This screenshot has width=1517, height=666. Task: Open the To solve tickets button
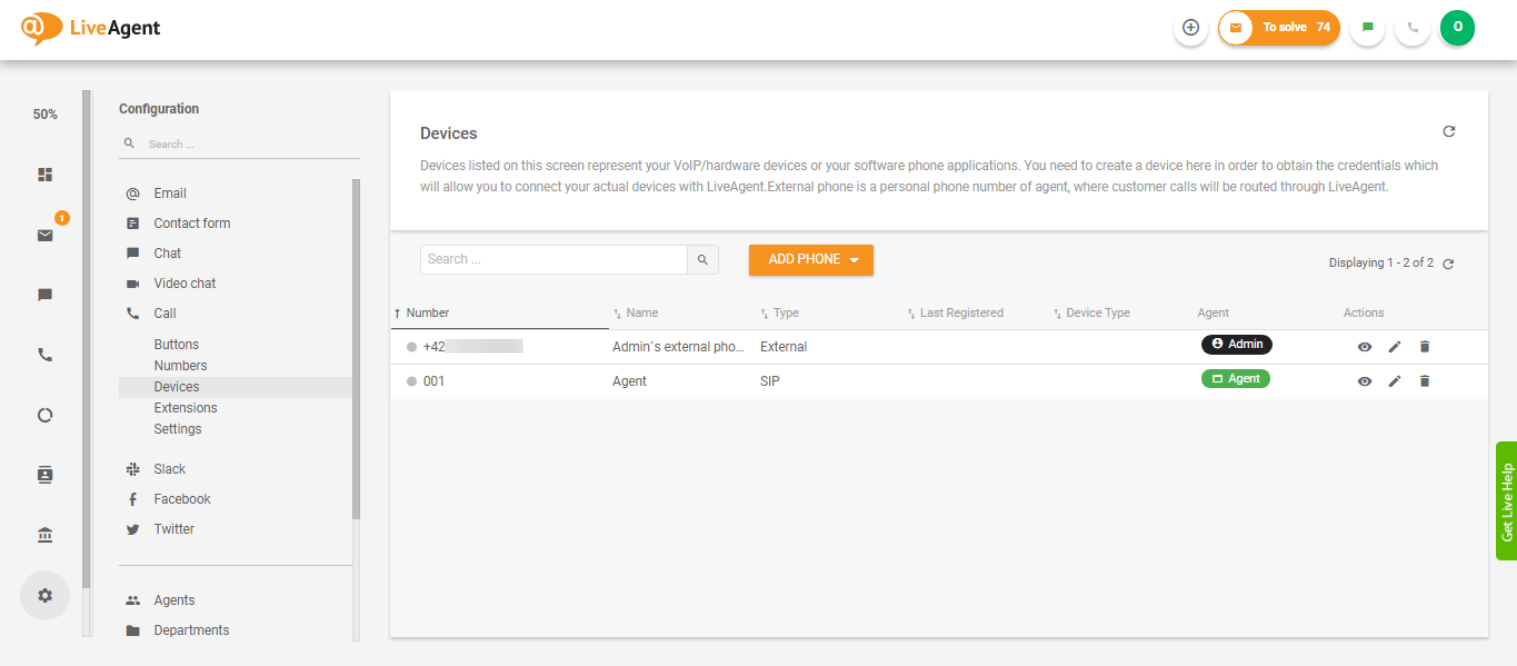coord(1279,28)
